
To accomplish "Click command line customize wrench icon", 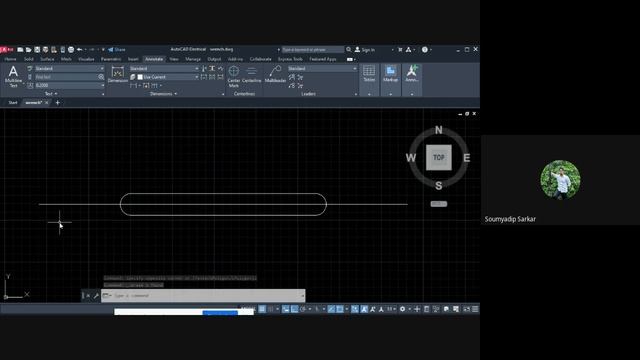I will tap(96, 296).
